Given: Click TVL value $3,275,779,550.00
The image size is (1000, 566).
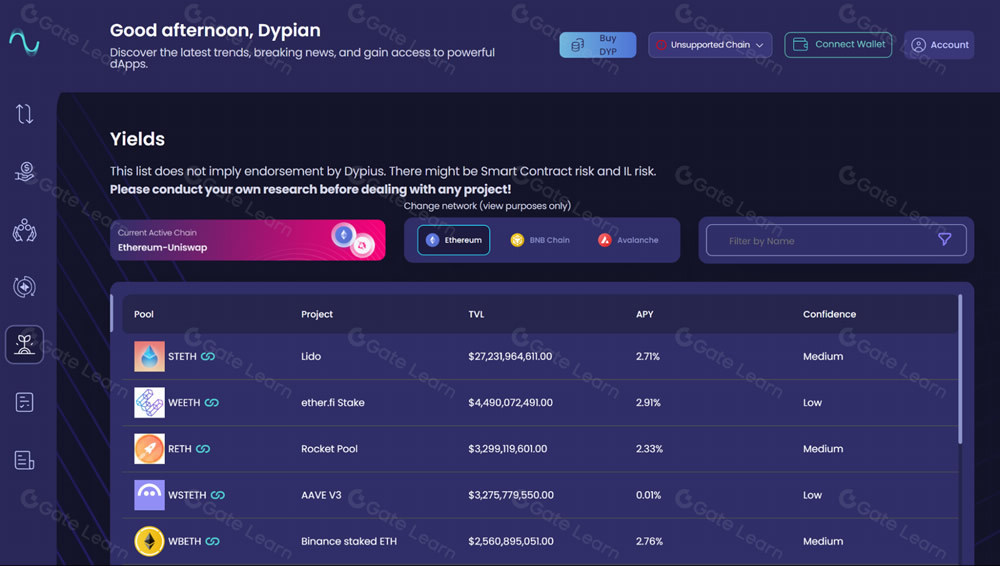Looking at the screenshot, I should coord(511,495).
